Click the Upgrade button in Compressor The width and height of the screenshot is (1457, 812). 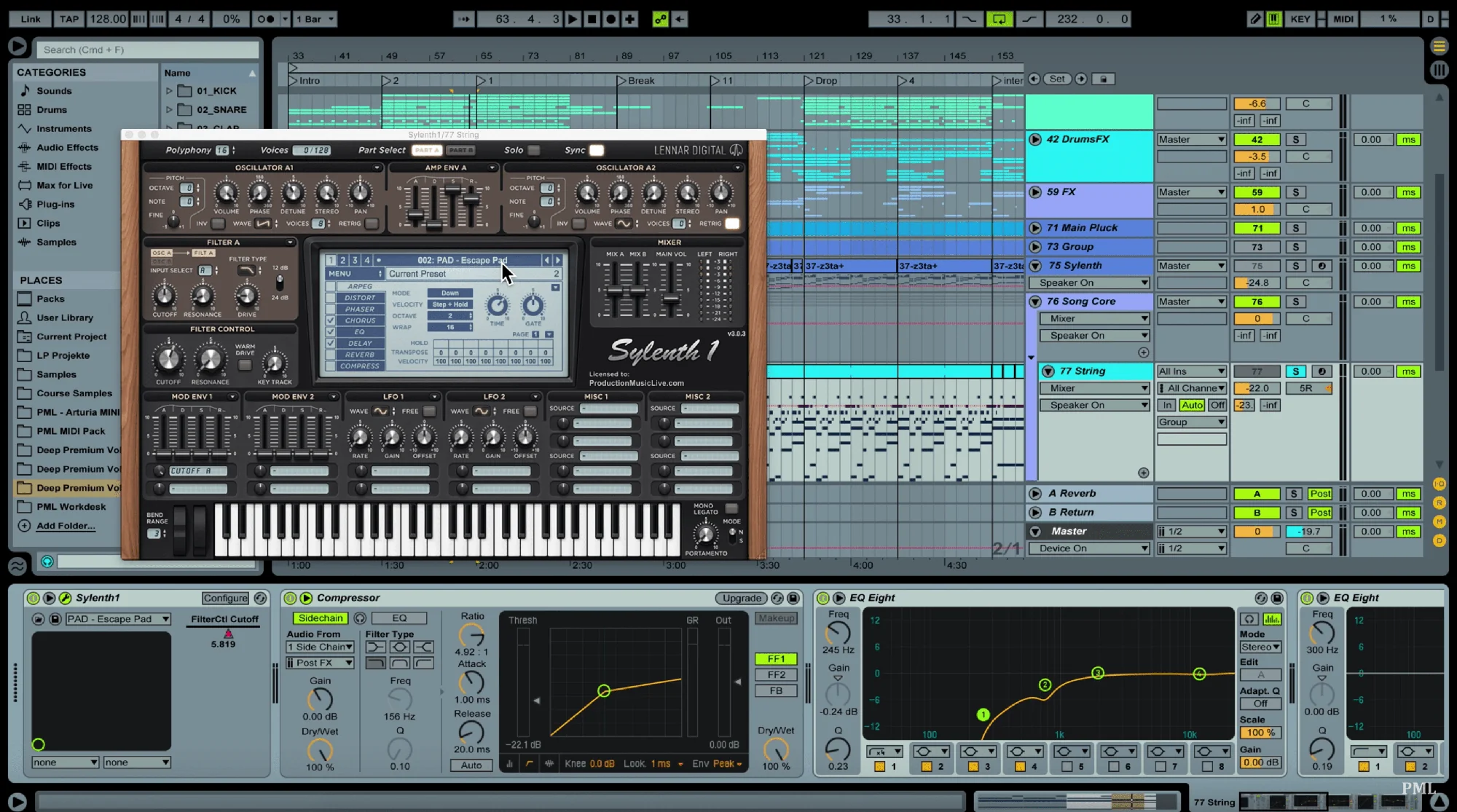click(x=742, y=598)
